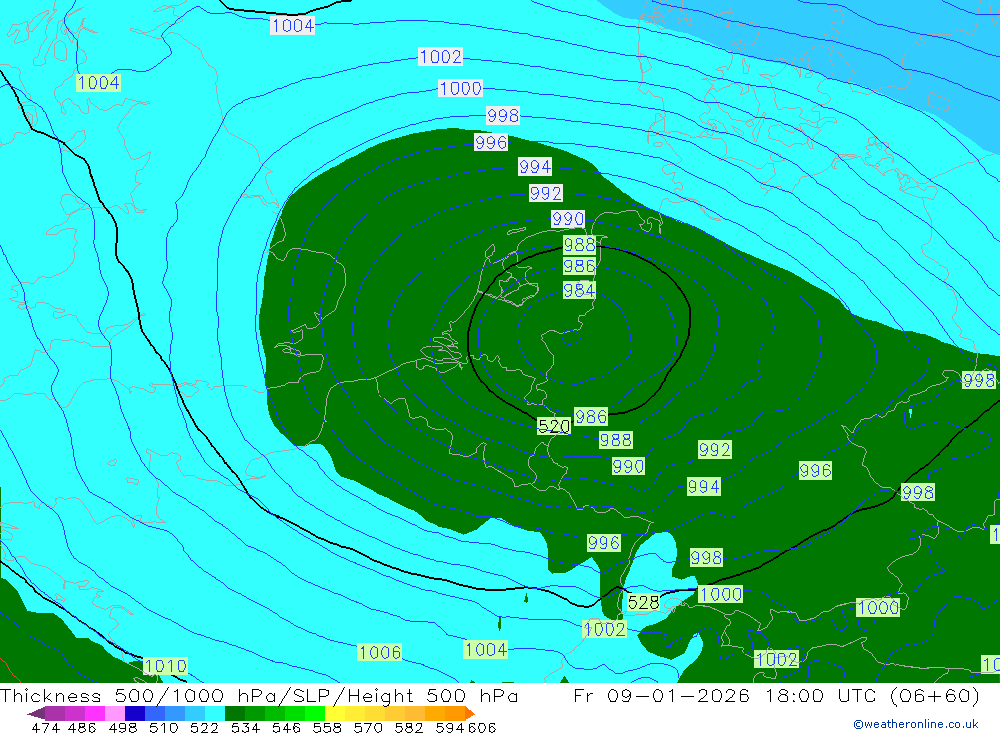Click the 990 label just above 988 and 986
The width and height of the screenshot is (1000, 733).
tap(568, 219)
